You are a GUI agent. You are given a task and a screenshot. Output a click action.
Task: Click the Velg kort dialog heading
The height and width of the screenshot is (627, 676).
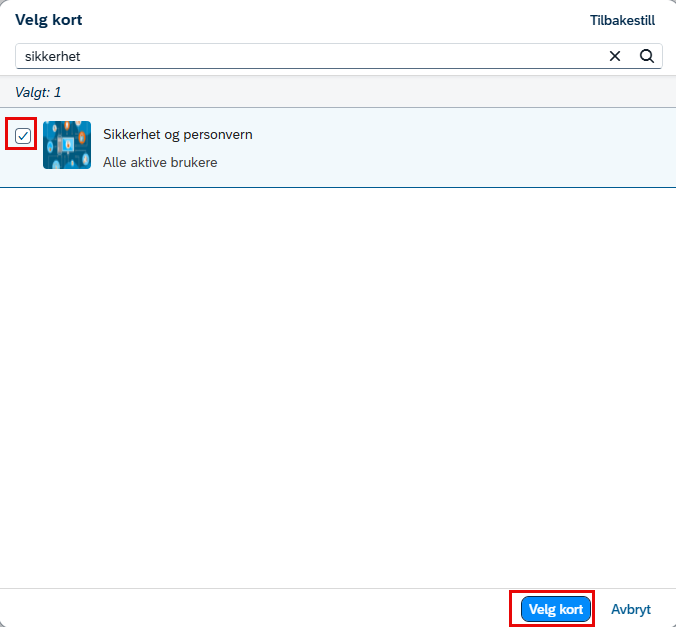click(x=48, y=20)
